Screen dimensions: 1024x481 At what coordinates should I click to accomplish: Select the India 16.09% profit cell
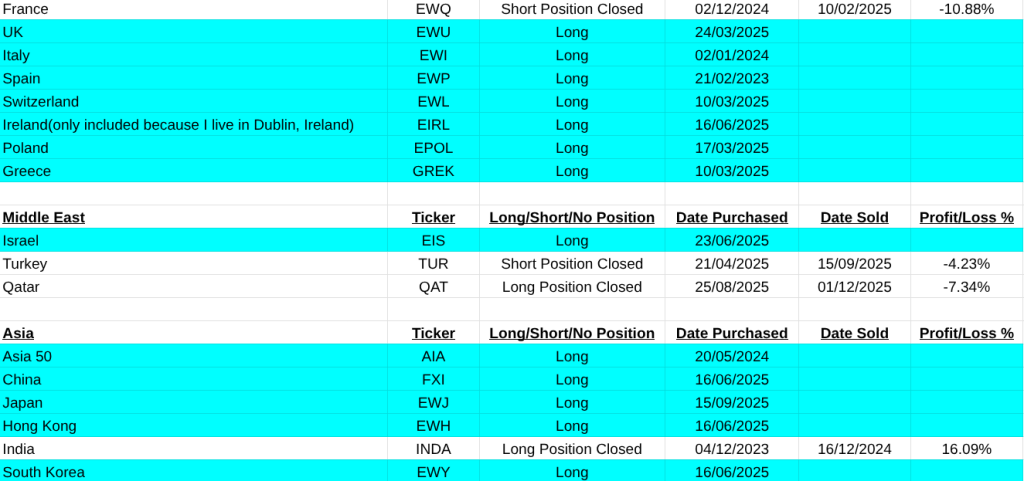(965, 449)
